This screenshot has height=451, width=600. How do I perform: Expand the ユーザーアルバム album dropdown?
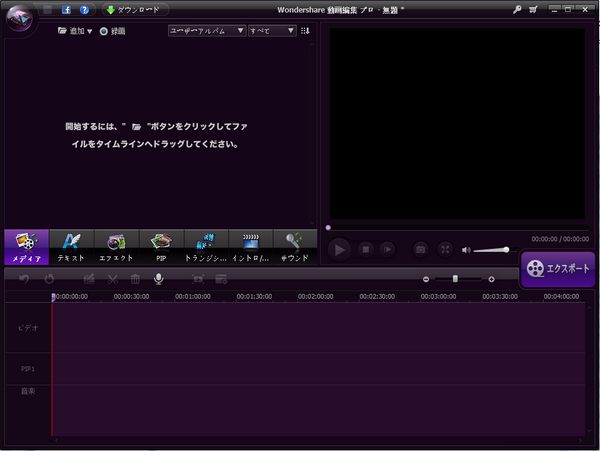pyautogui.click(x=207, y=31)
